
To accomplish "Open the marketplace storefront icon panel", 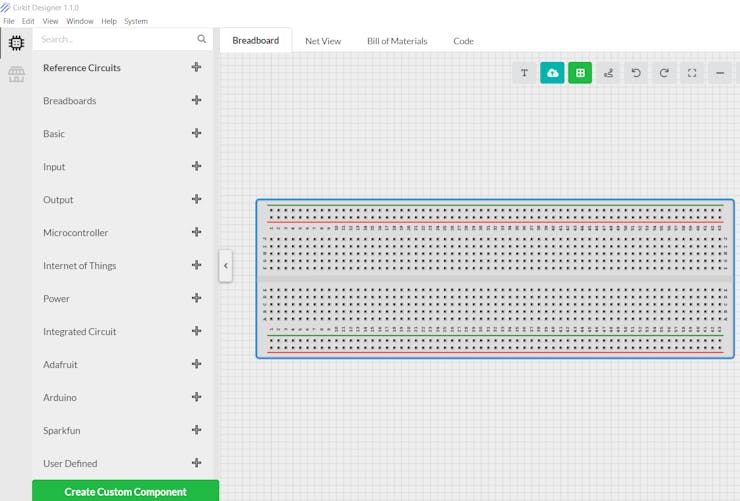I will click(16, 74).
